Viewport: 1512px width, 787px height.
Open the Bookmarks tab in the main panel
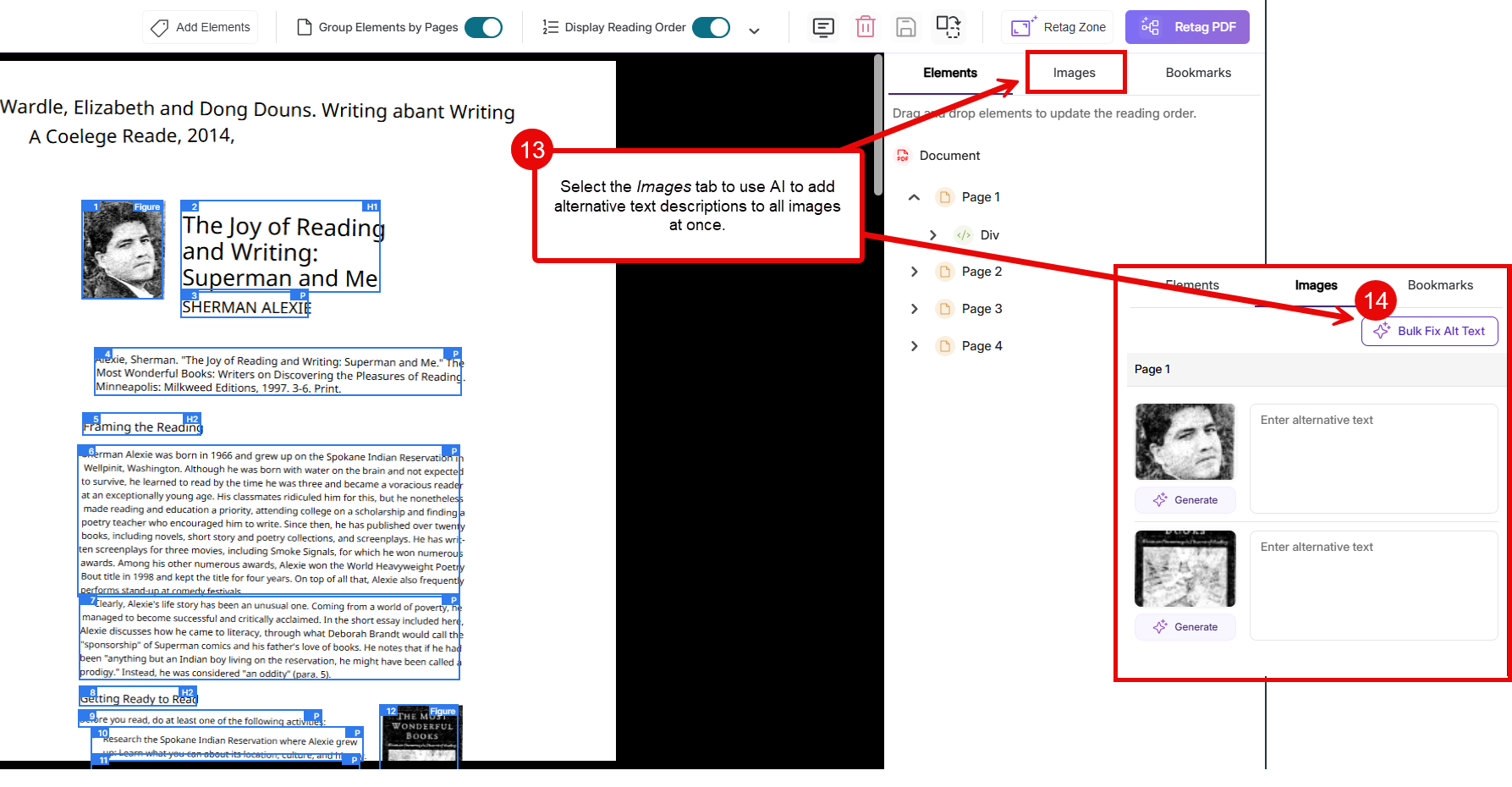pyautogui.click(x=1198, y=73)
